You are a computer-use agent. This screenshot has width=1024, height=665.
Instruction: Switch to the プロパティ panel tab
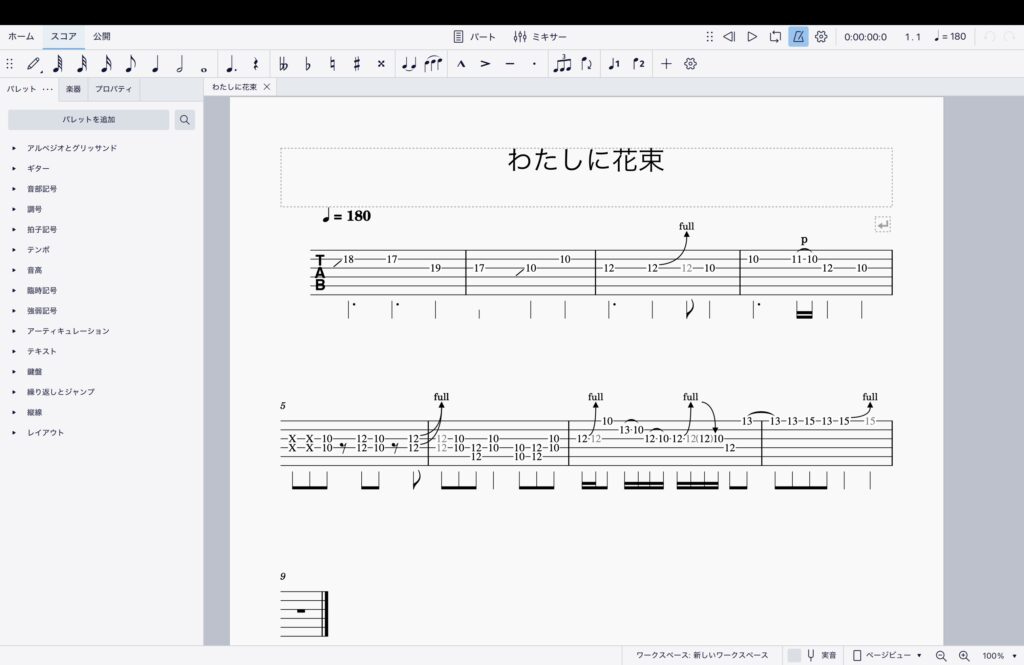(x=114, y=89)
